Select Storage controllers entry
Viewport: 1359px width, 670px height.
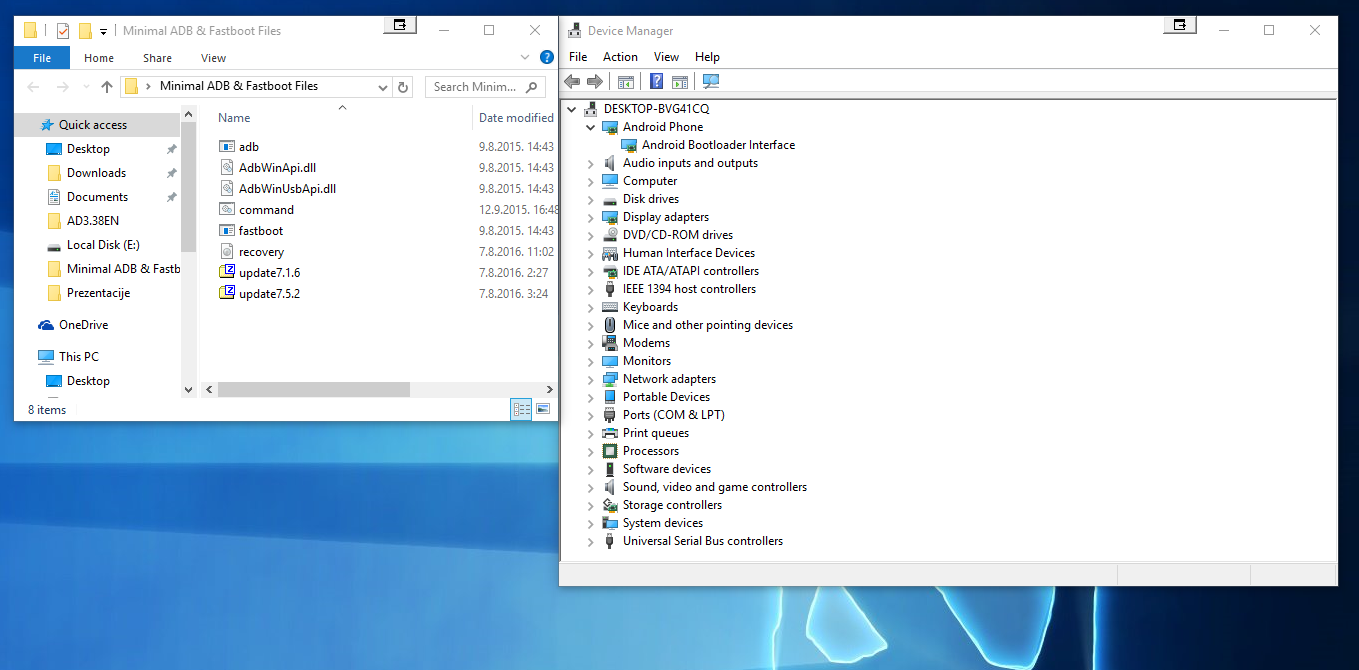click(x=672, y=505)
